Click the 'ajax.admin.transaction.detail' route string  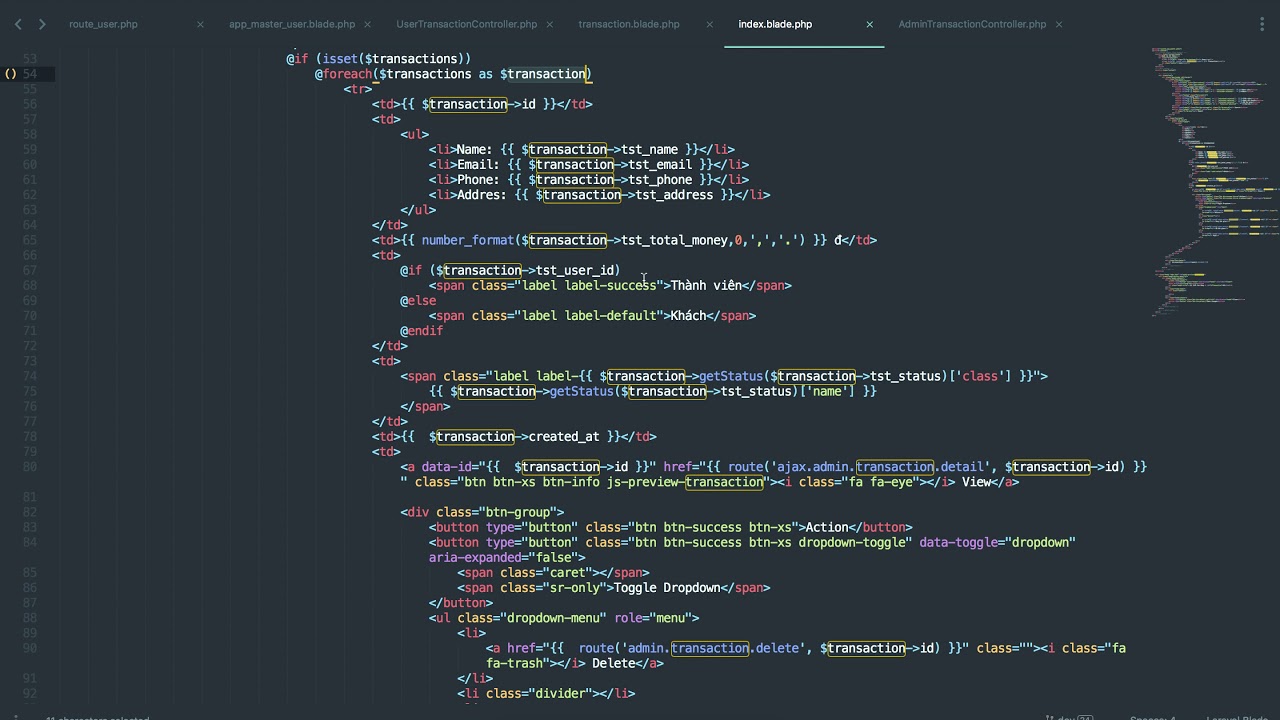[880, 467]
